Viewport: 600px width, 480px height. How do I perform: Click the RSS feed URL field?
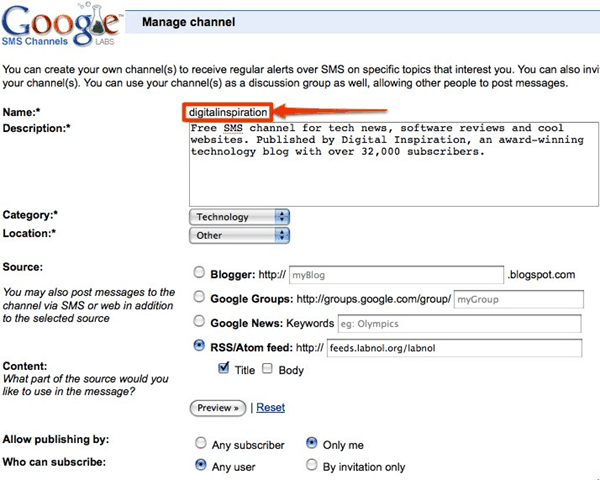click(455, 348)
